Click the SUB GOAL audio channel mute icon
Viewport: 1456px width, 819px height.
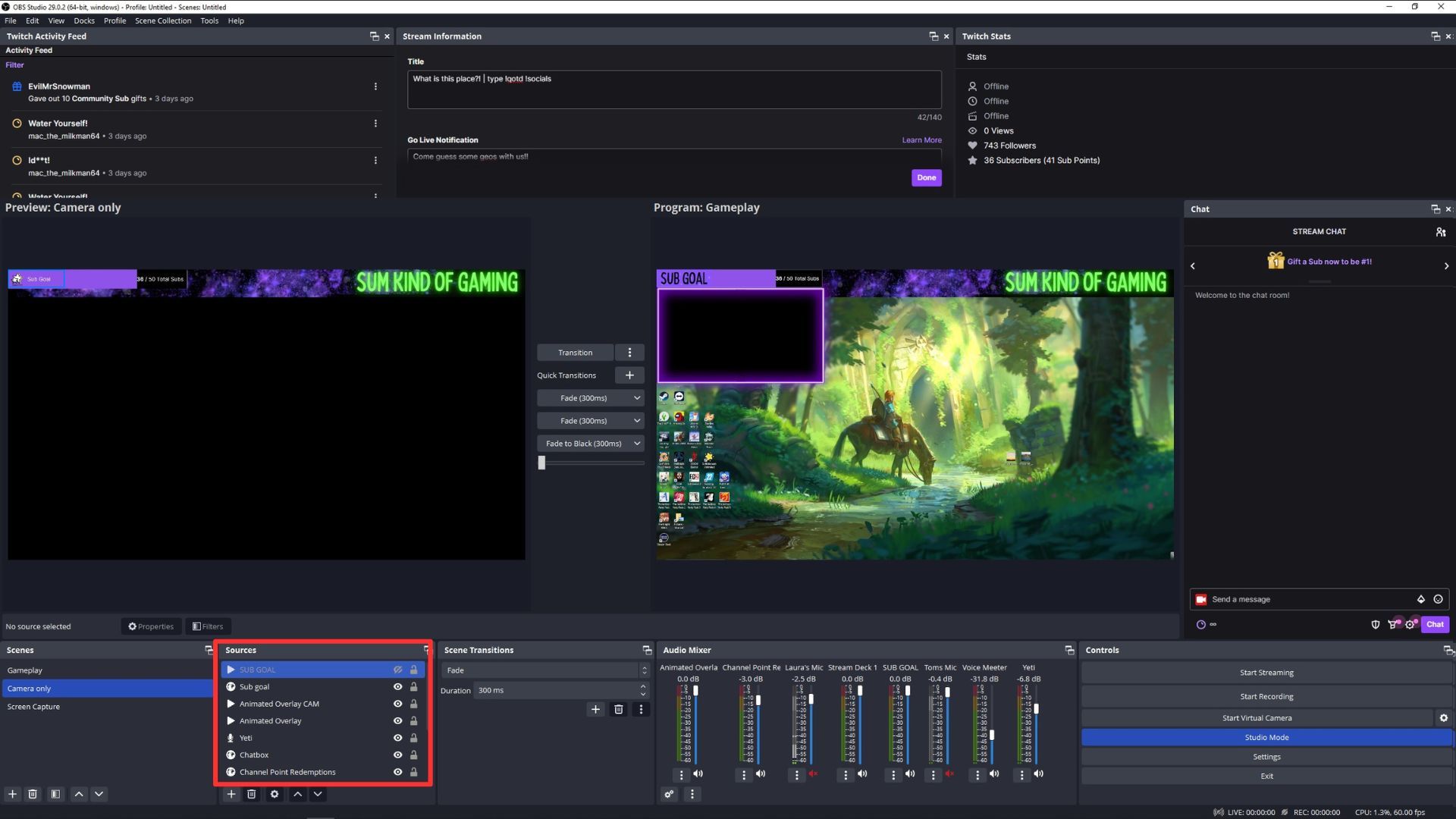(x=911, y=774)
